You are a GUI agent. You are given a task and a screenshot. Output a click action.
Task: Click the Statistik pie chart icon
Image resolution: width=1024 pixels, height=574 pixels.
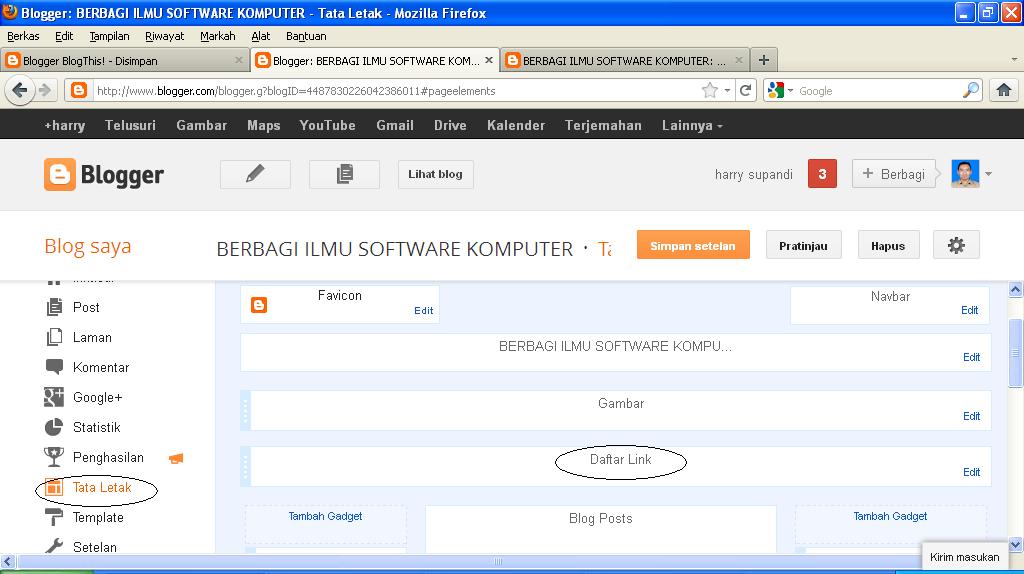[54, 427]
